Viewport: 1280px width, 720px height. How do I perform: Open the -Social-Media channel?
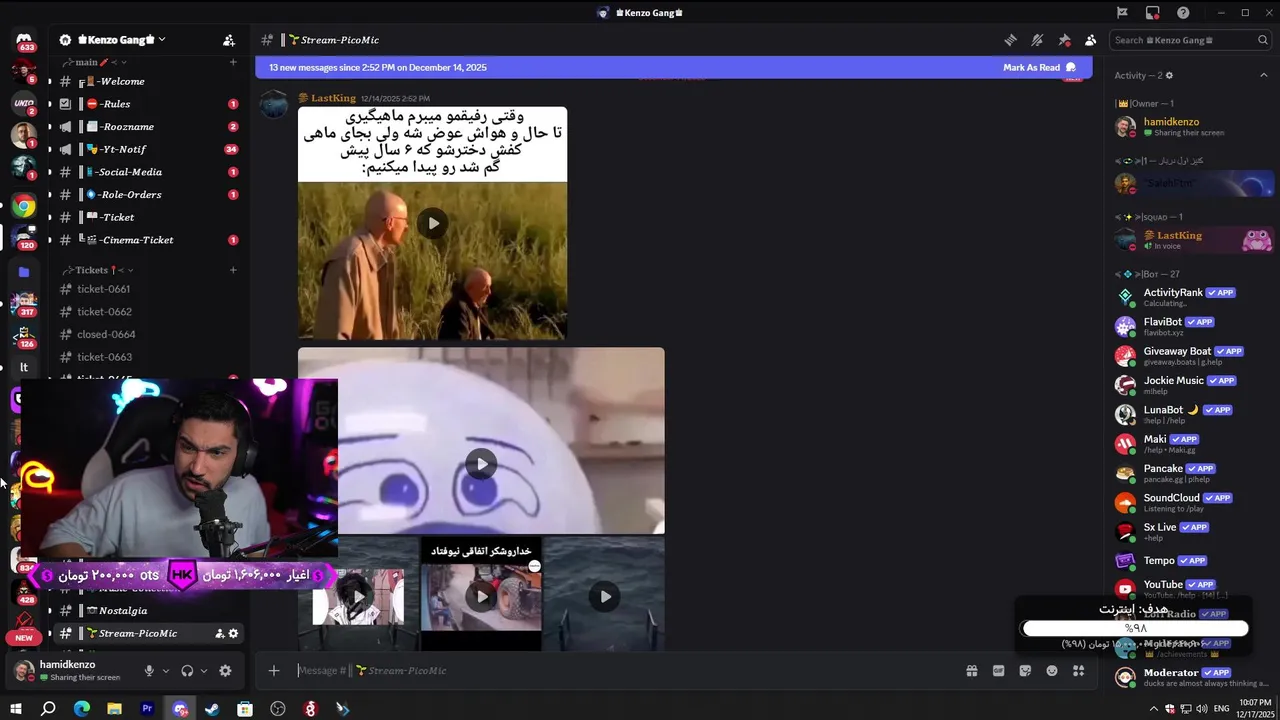tap(147, 172)
